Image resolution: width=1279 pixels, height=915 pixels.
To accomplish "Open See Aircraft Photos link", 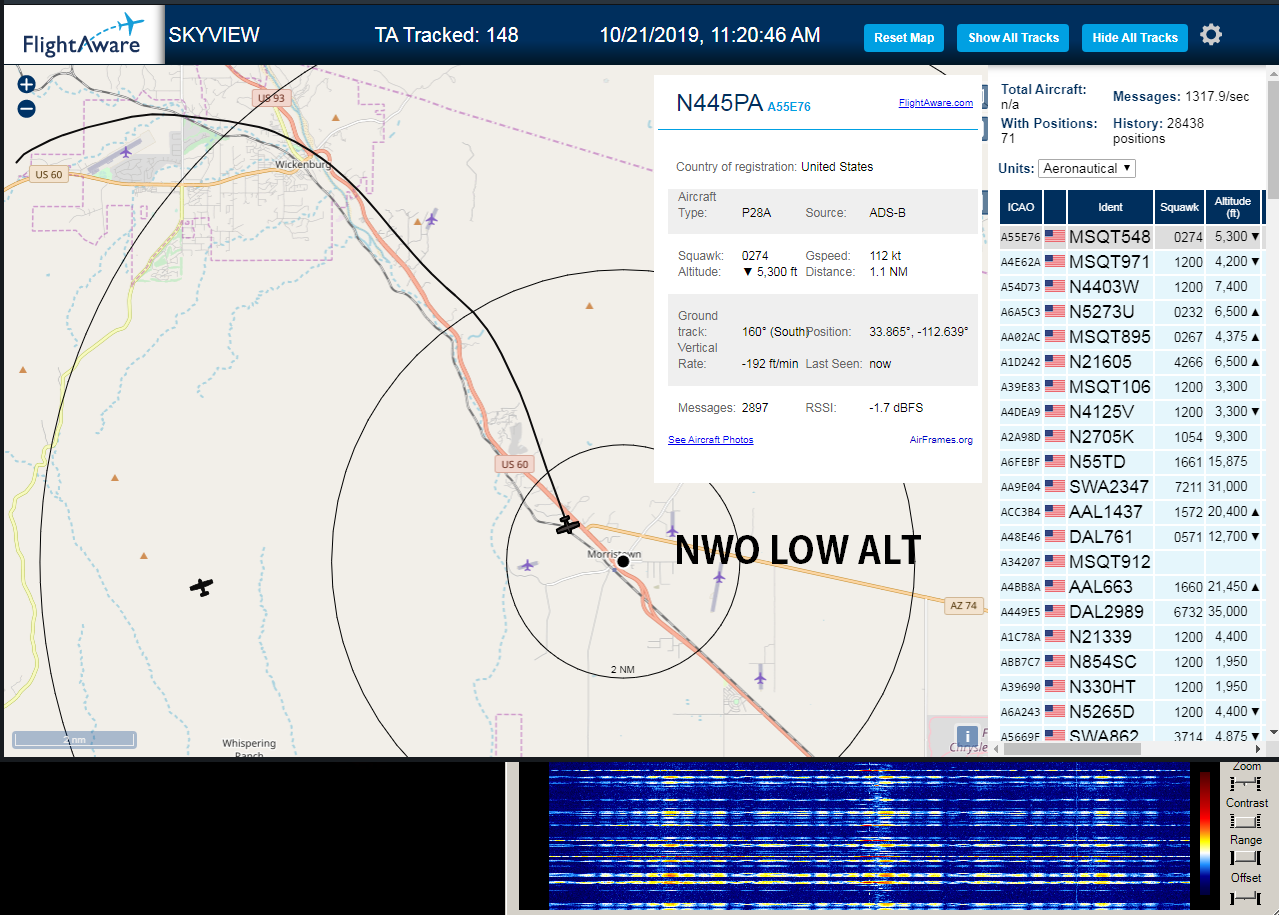I will click(711, 440).
